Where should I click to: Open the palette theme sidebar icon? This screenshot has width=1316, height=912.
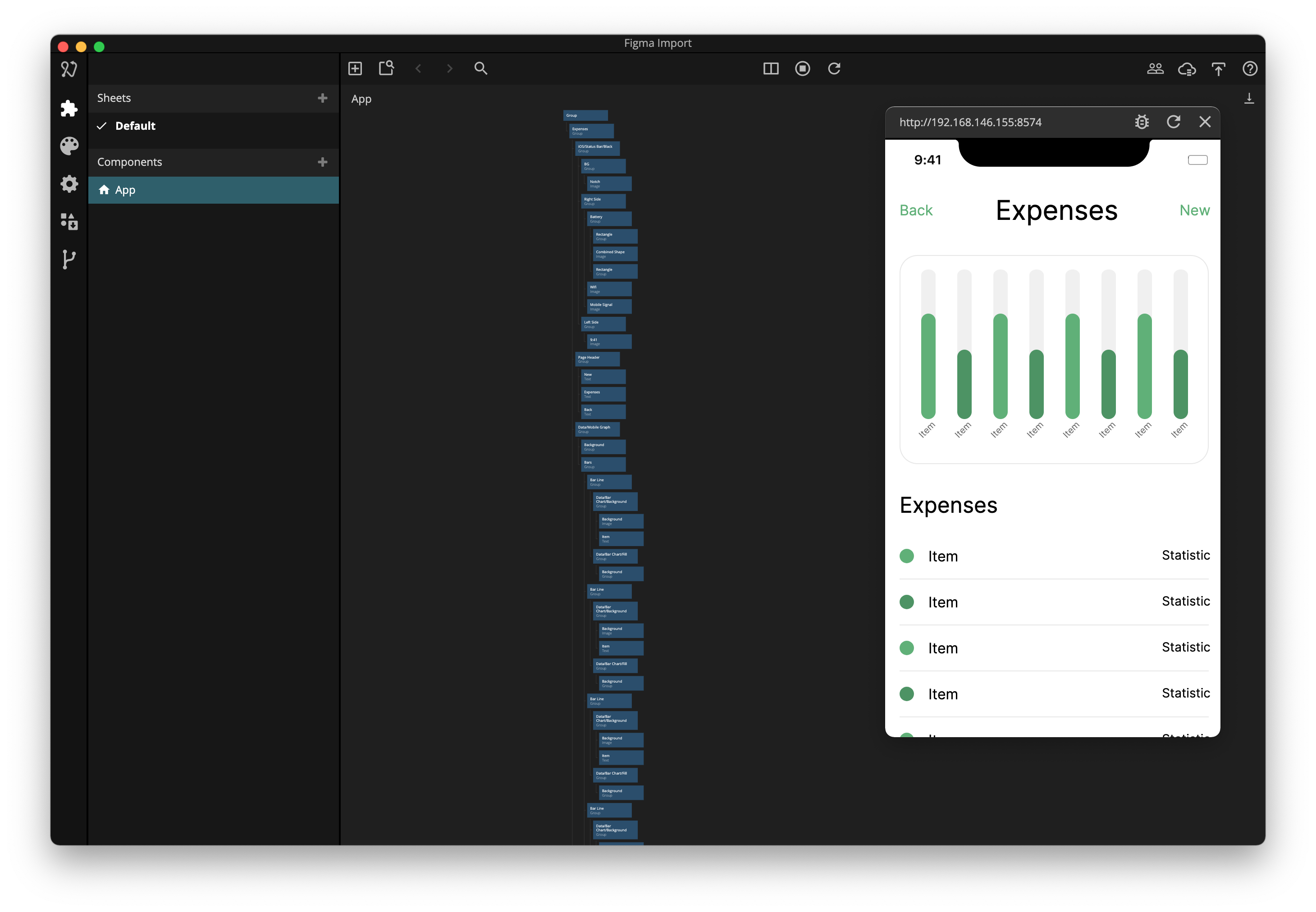[69, 146]
